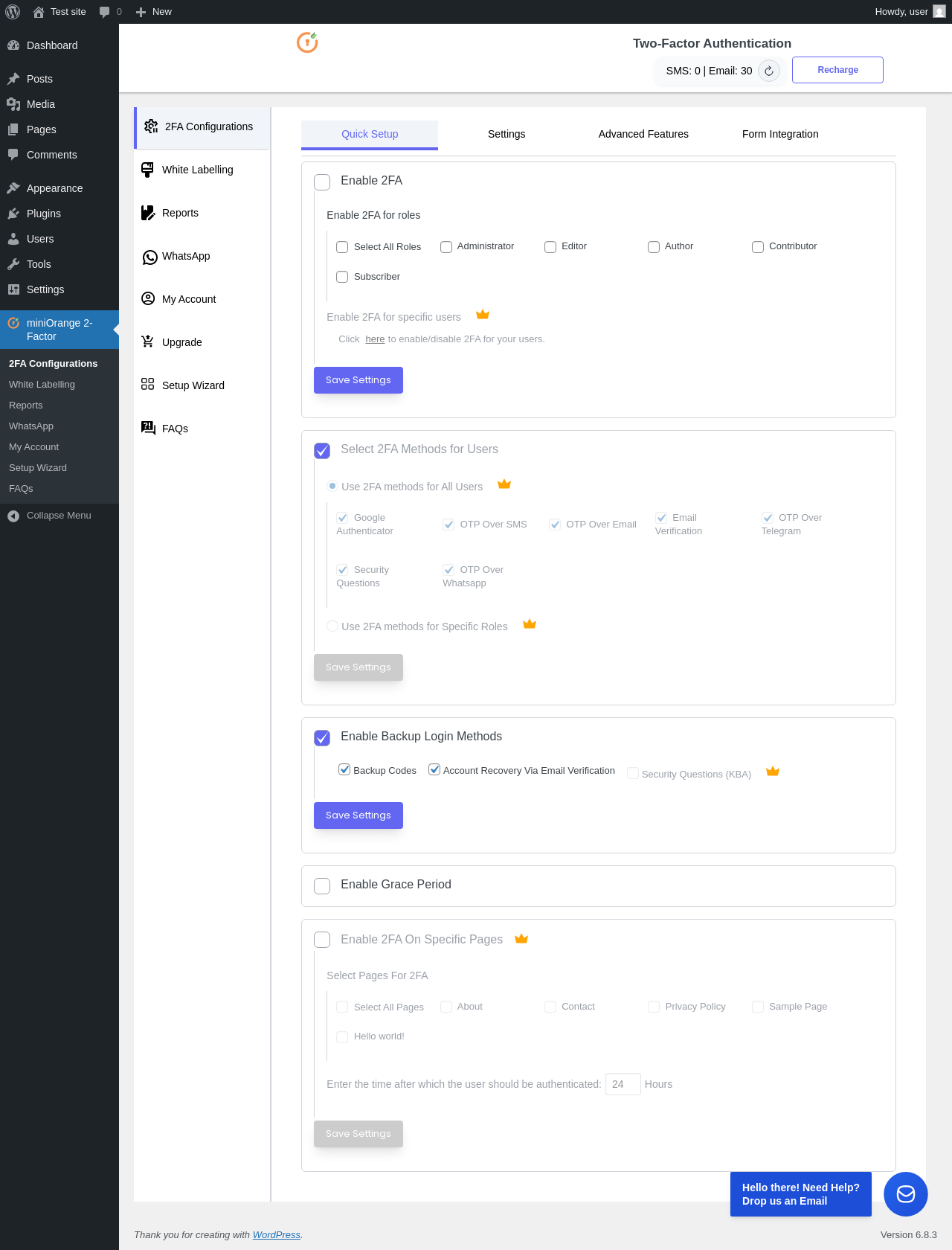Open the email help chat bubble
Image resolution: width=952 pixels, height=1250 pixels.
coord(906,1194)
